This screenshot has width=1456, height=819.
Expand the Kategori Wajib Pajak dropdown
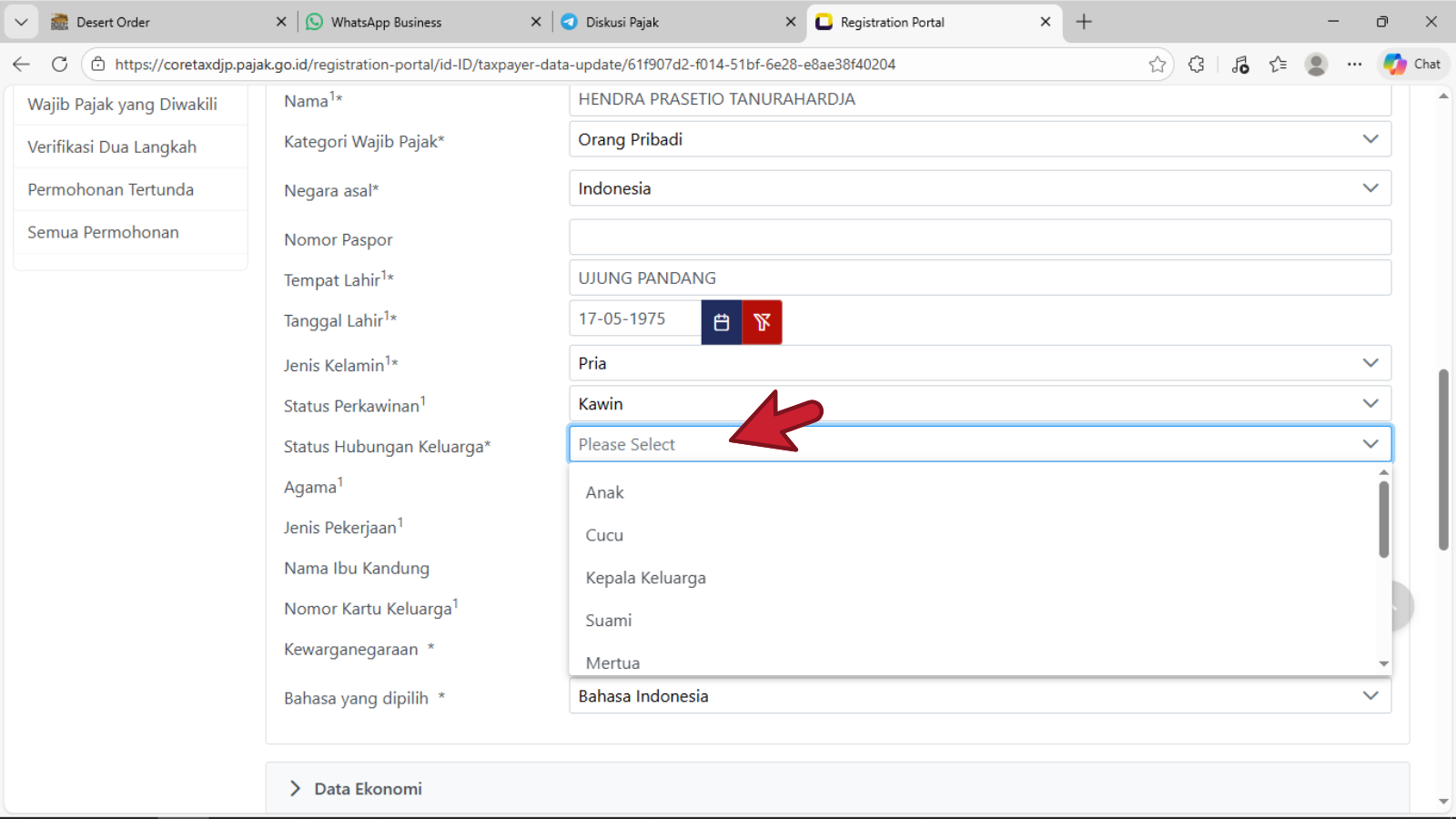click(x=979, y=139)
